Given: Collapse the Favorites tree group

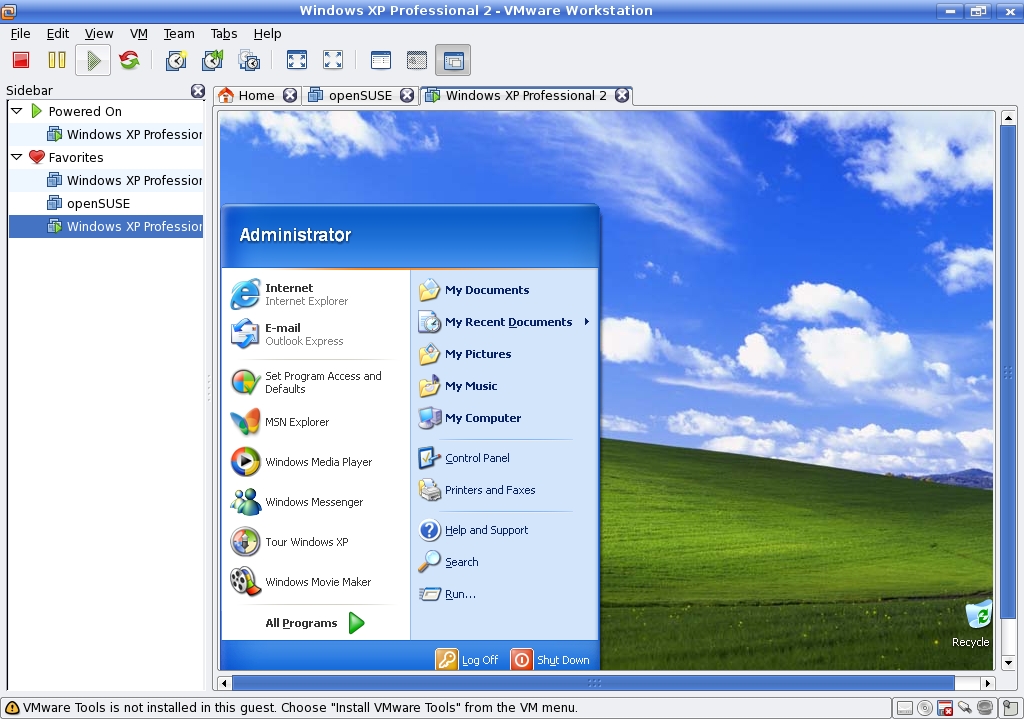Looking at the screenshot, I should click(17, 157).
